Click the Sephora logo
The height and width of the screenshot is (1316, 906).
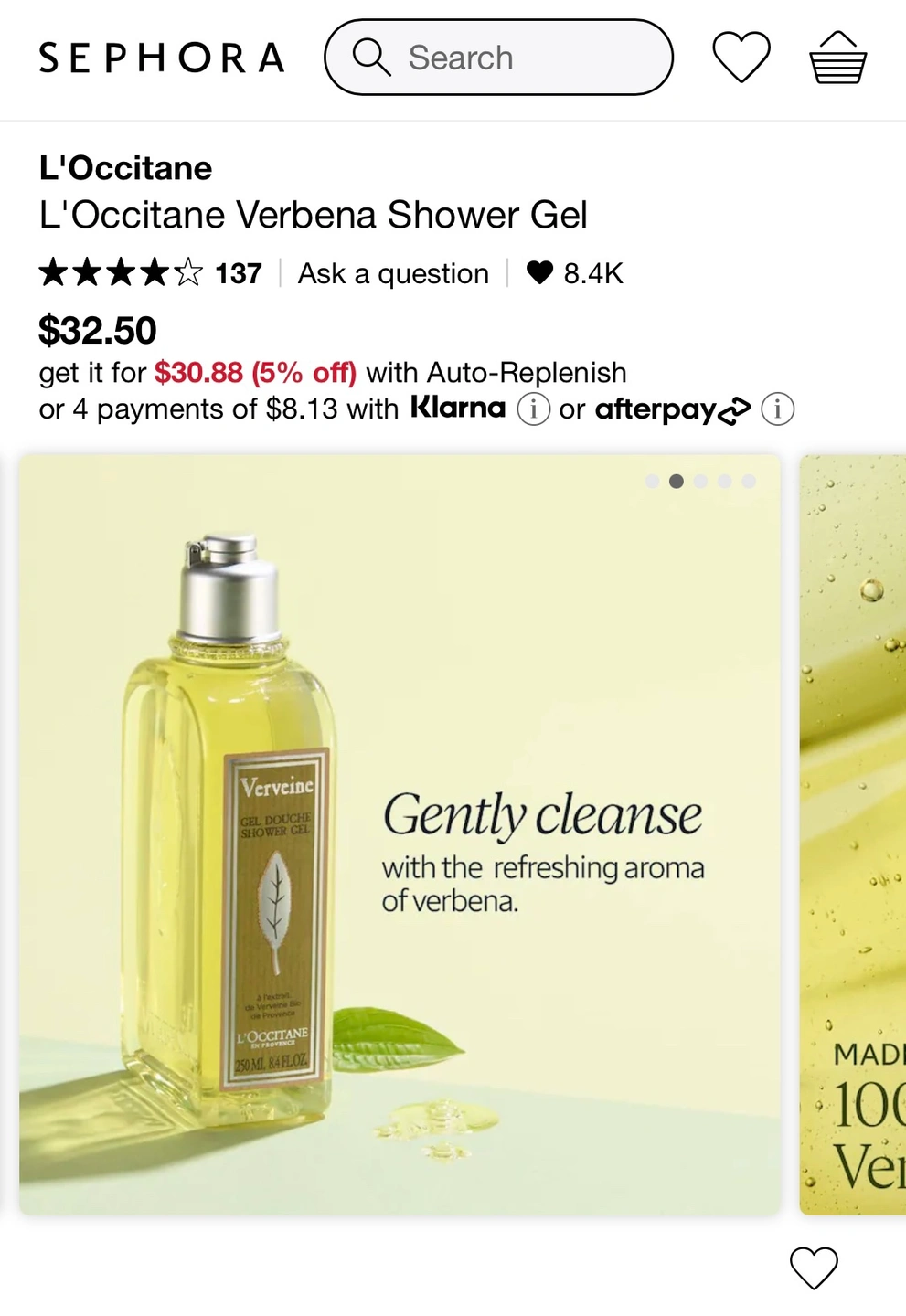pyautogui.click(x=162, y=58)
